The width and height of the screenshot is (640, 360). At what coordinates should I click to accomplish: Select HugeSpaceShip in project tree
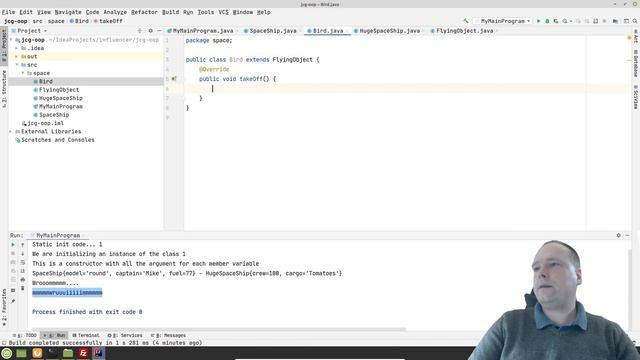pyautogui.click(x=60, y=98)
